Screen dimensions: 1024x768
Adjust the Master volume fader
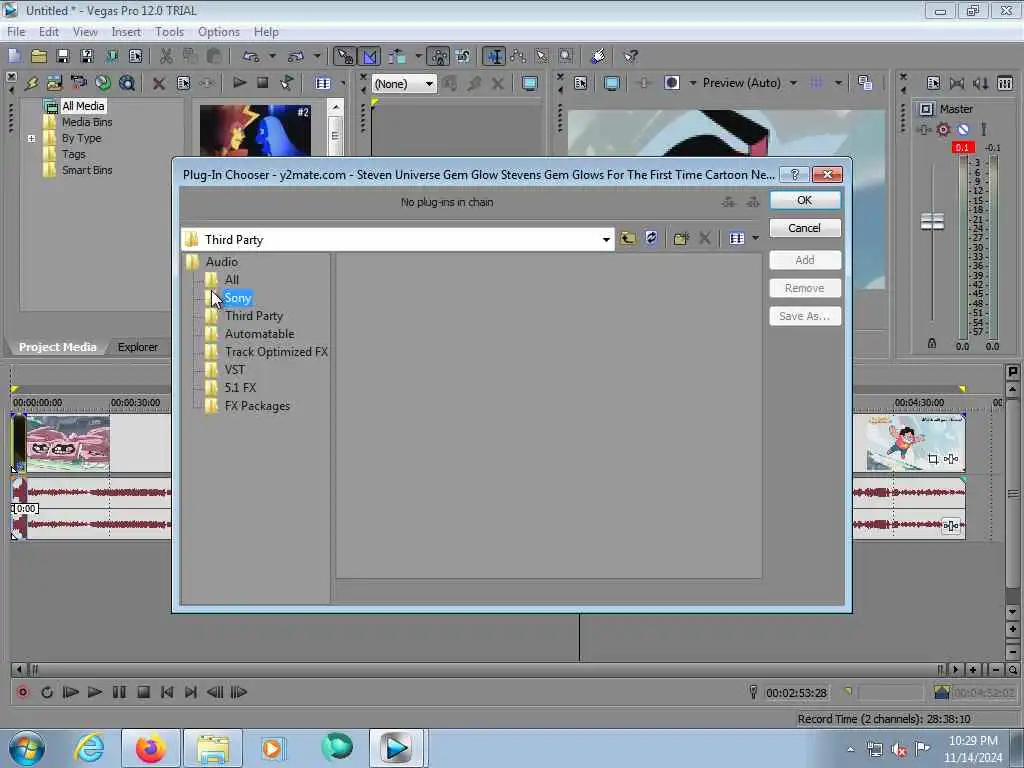coord(932,222)
